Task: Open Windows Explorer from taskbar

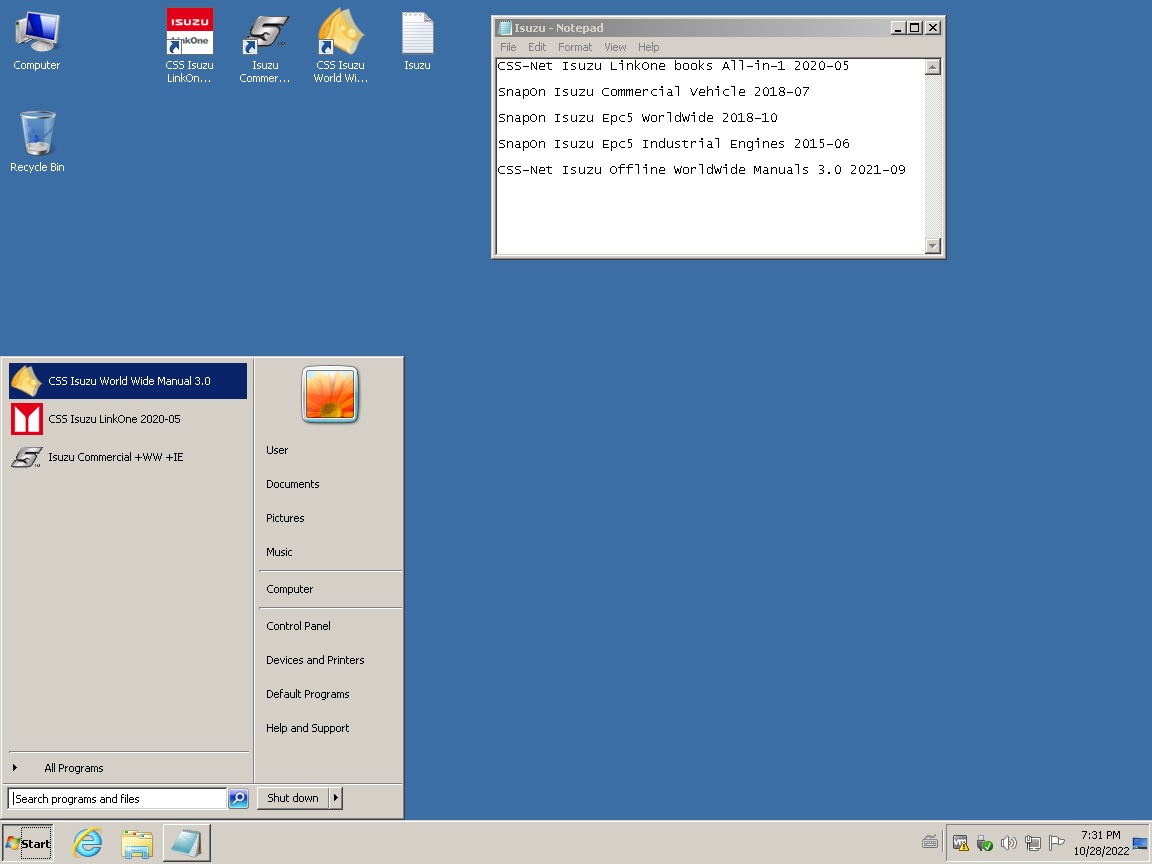Action: [x=137, y=843]
